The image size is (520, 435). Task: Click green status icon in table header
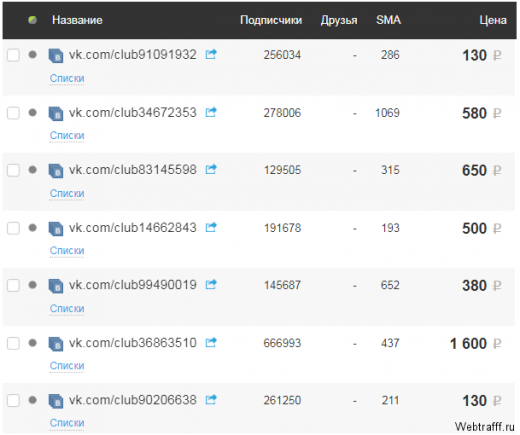coord(32,20)
